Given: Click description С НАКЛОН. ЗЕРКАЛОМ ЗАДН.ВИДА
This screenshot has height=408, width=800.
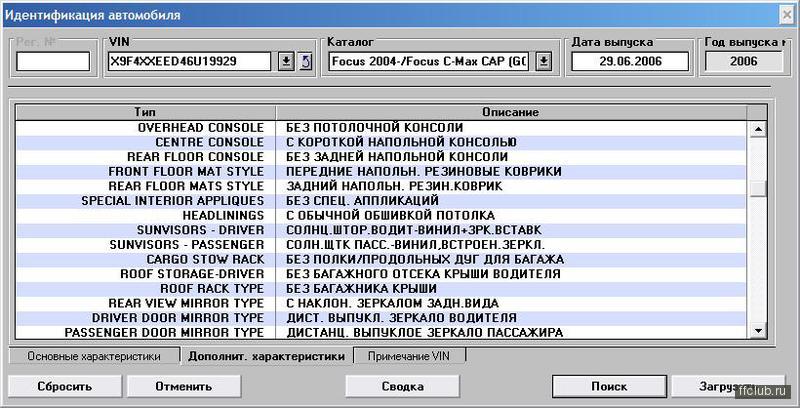Looking at the screenshot, I should click(x=392, y=303).
